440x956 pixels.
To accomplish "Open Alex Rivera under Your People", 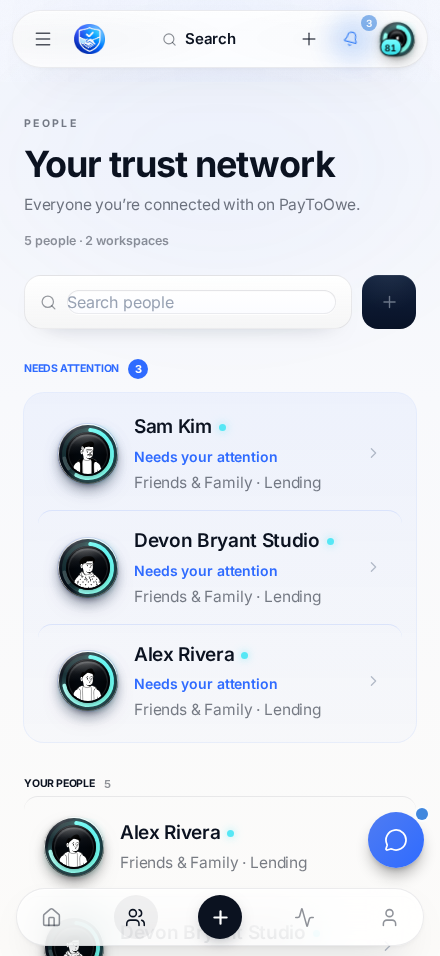I will [x=220, y=847].
